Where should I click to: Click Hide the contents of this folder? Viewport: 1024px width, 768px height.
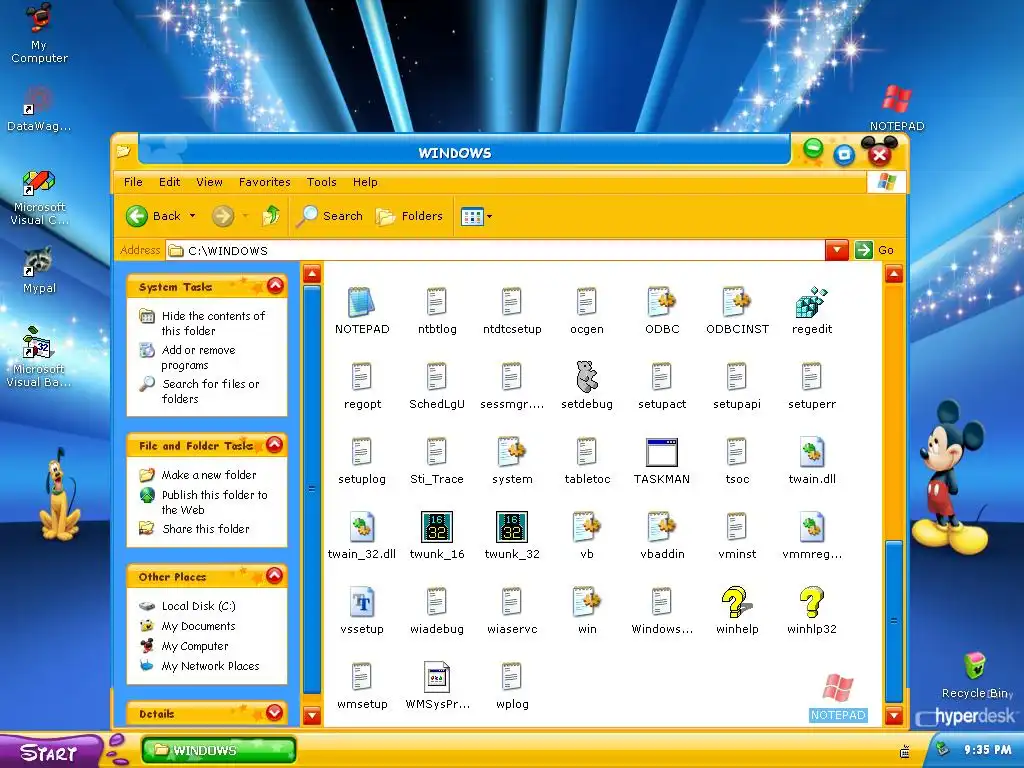pyautogui.click(x=213, y=323)
